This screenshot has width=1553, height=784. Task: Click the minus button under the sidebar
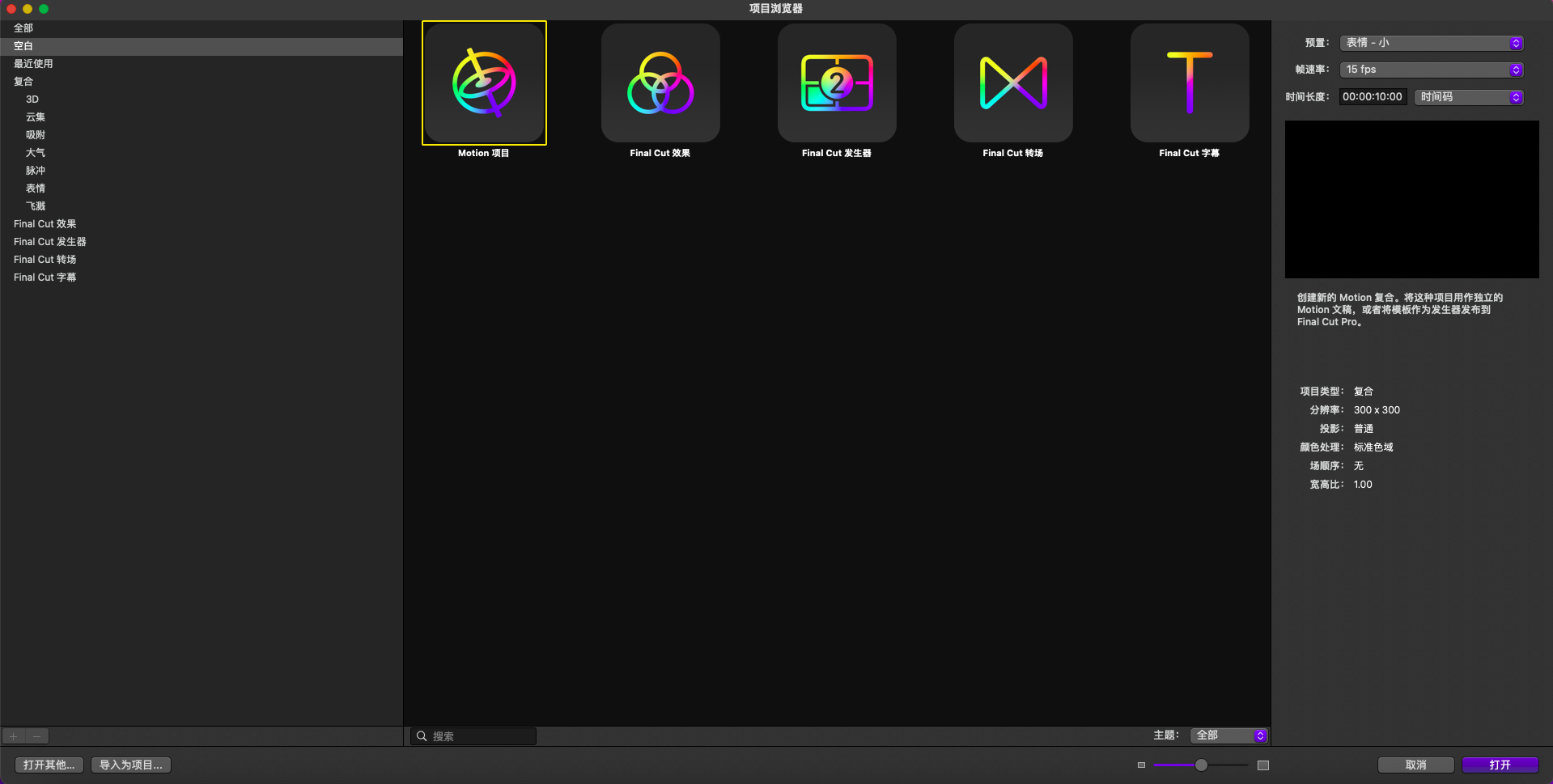(x=37, y=736)
